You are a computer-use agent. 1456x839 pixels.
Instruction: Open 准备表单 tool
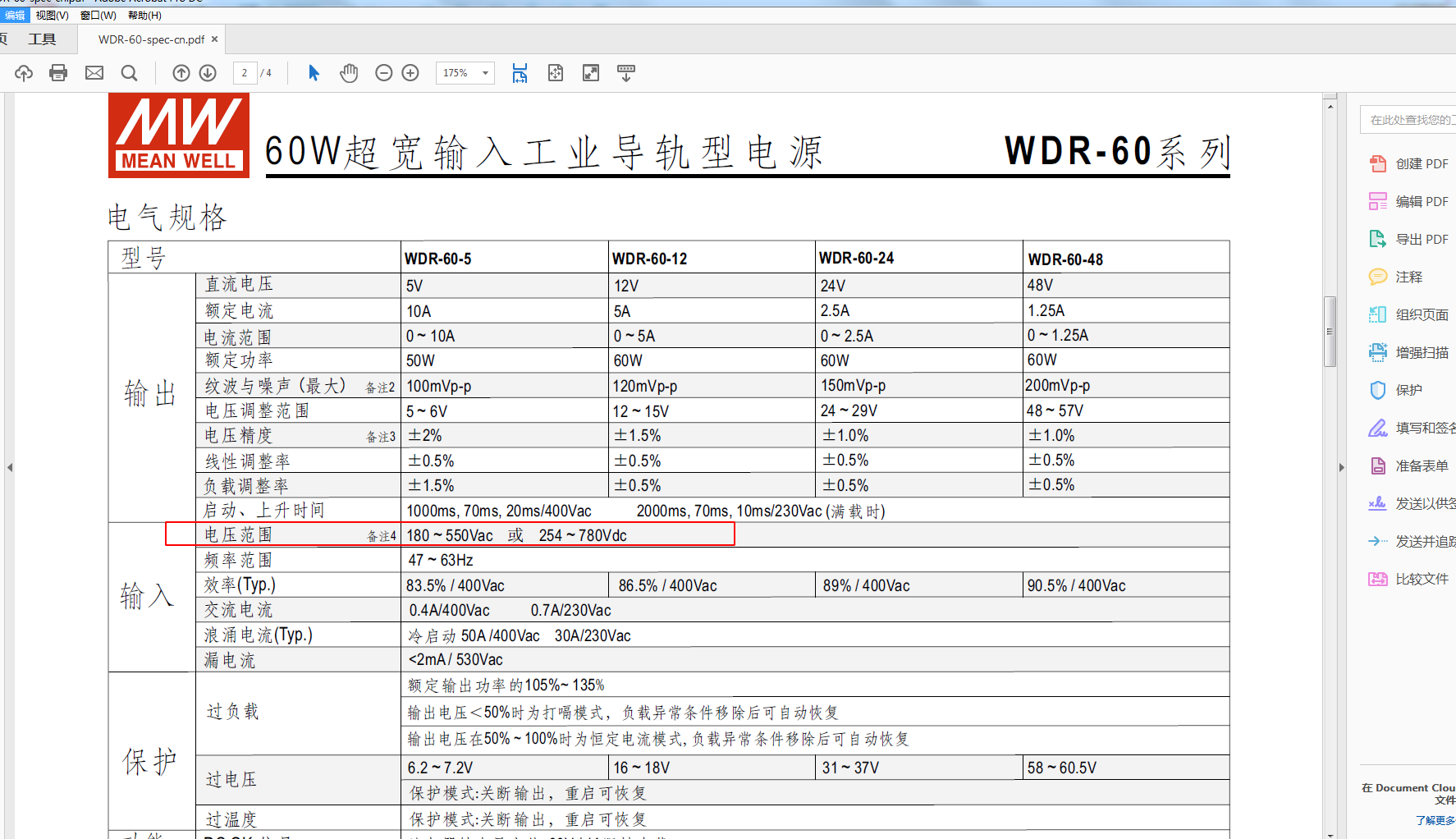[1409, 465]
